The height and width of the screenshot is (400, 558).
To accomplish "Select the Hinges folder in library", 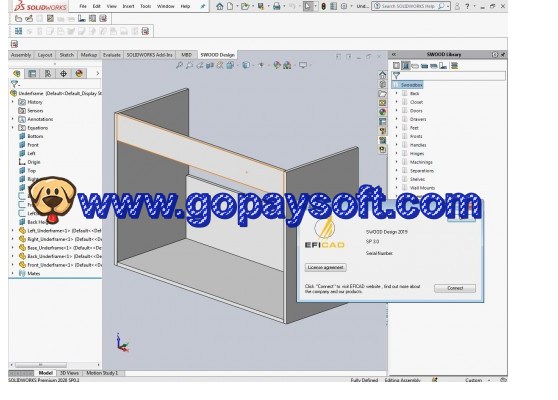I will [417, 153].
